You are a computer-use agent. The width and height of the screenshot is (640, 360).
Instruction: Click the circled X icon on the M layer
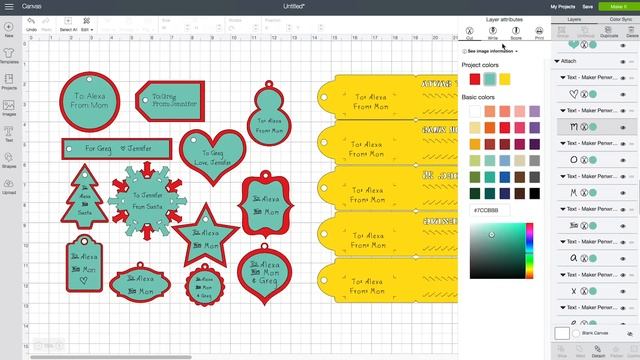tap(584, 127)
